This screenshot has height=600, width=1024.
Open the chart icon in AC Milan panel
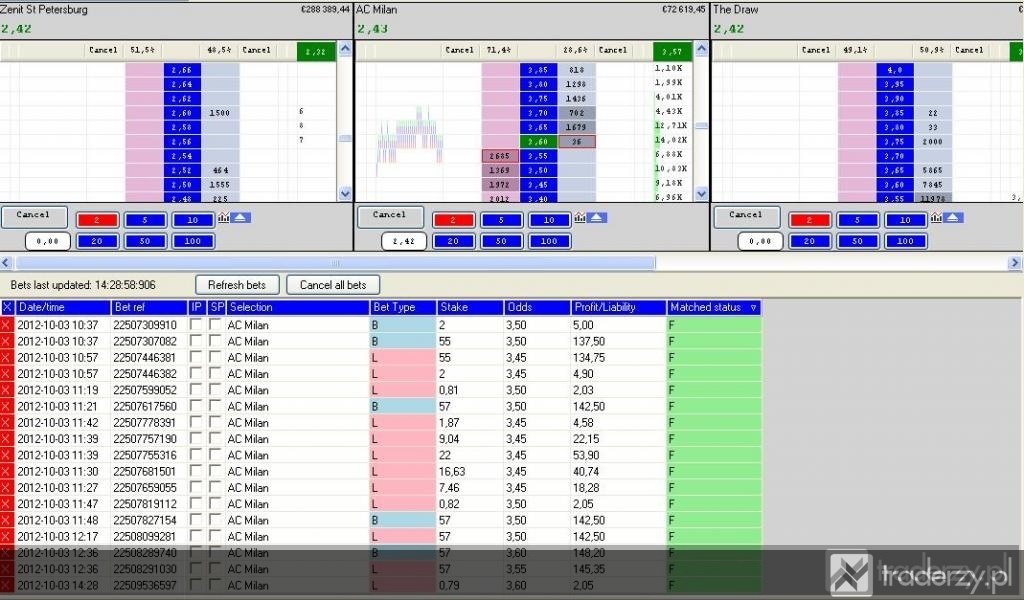580,218
